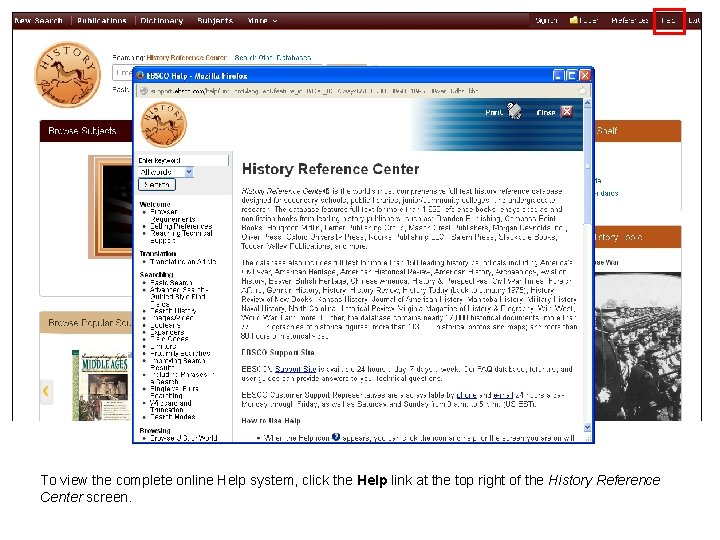Click the History logo inside the help window

click(x=163, y=124)
